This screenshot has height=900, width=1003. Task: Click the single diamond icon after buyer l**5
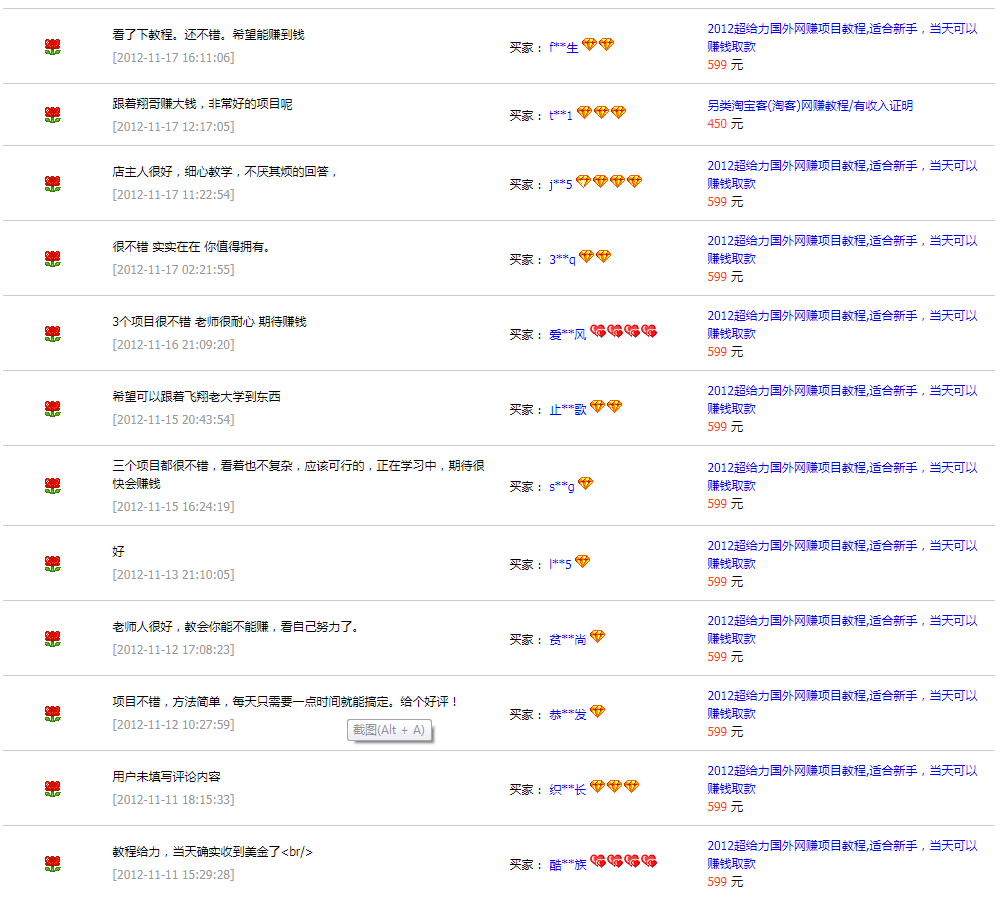[582, 562]
